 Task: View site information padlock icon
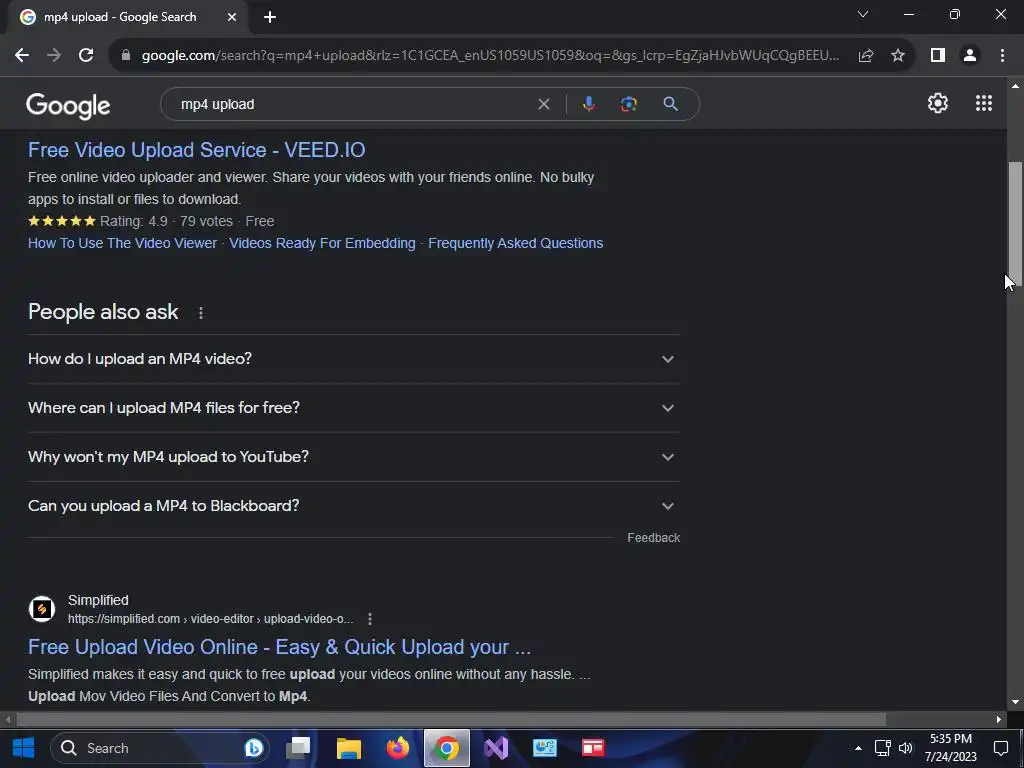pyautogui.click(x=126, y=56)
